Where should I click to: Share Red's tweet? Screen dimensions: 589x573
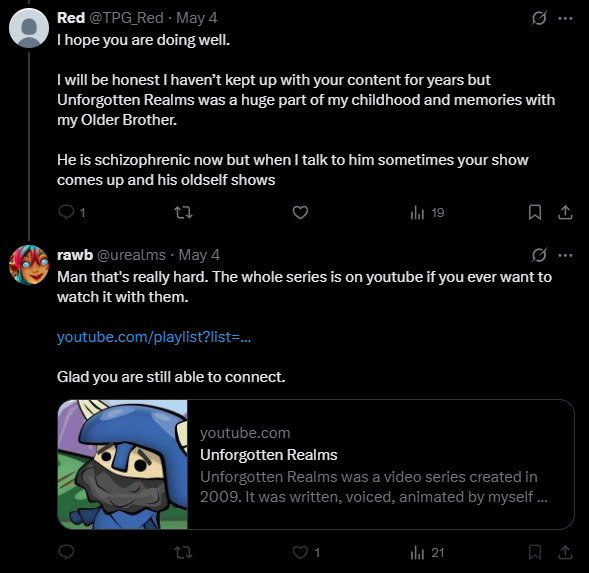[x=565, y=212]
